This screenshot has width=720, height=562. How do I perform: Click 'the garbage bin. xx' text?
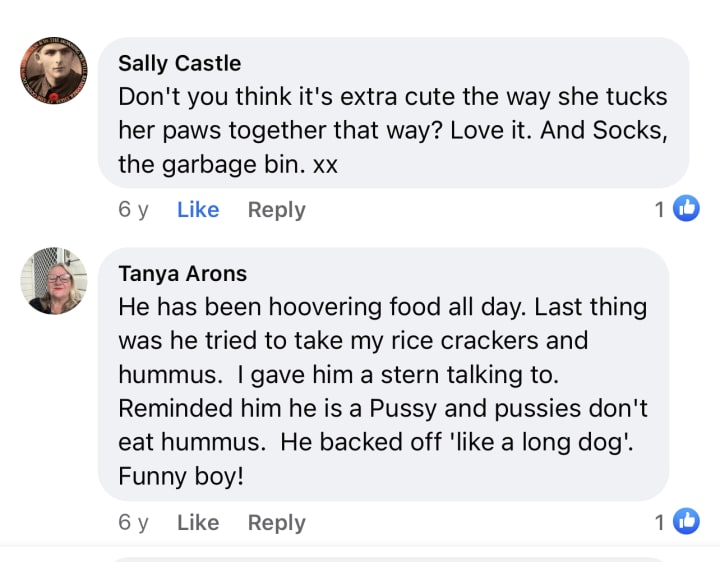228,165
